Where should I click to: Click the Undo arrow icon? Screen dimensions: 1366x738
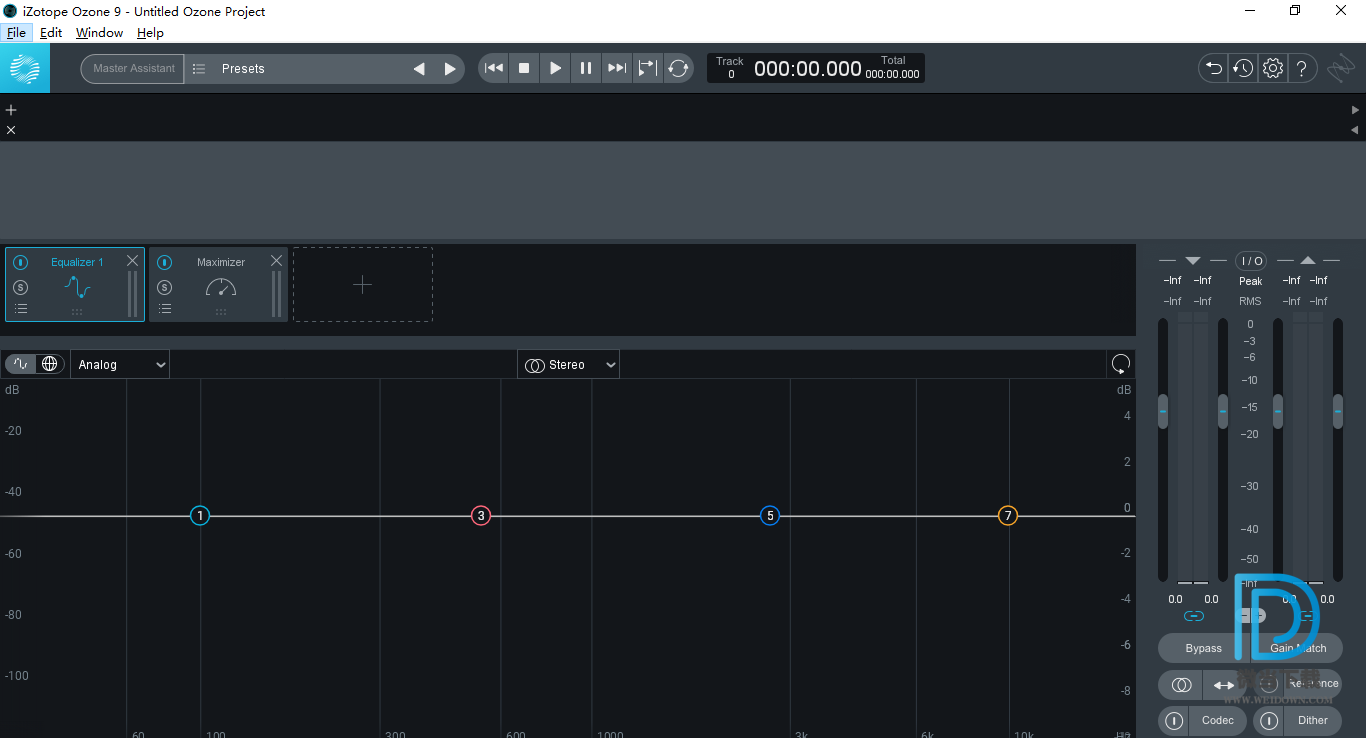pos(1214,68)
